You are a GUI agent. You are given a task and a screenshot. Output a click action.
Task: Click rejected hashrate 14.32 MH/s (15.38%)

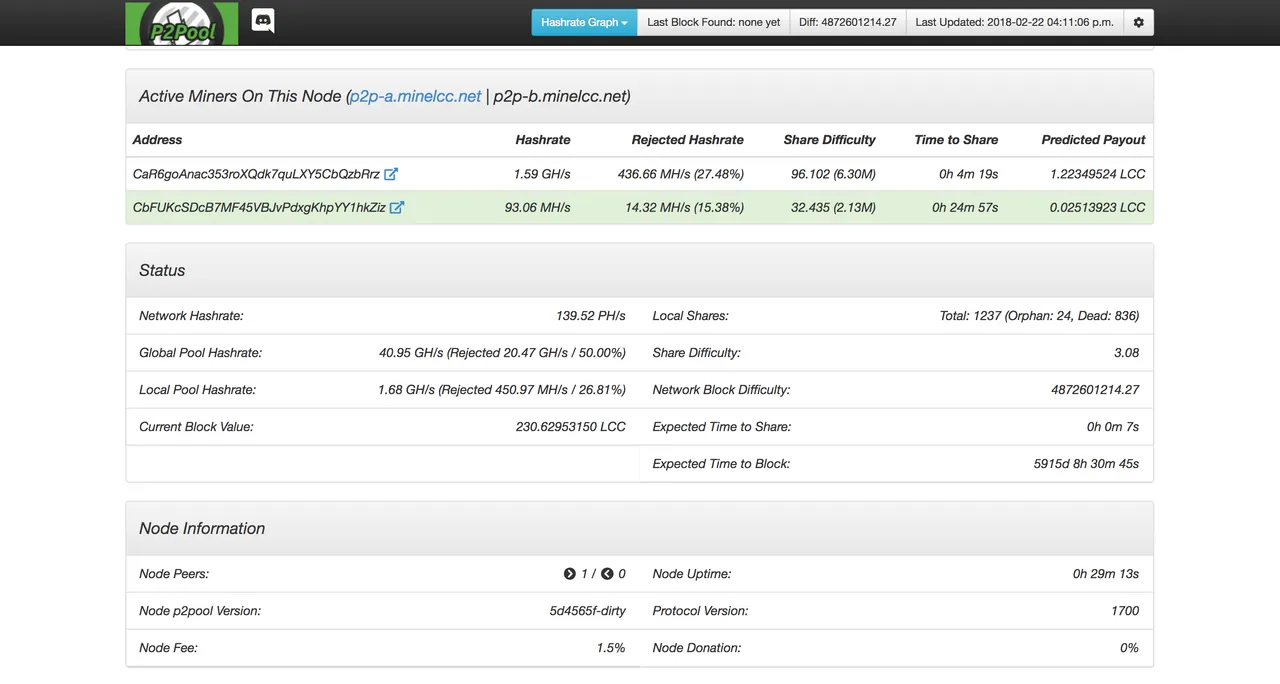pos(685,208)
